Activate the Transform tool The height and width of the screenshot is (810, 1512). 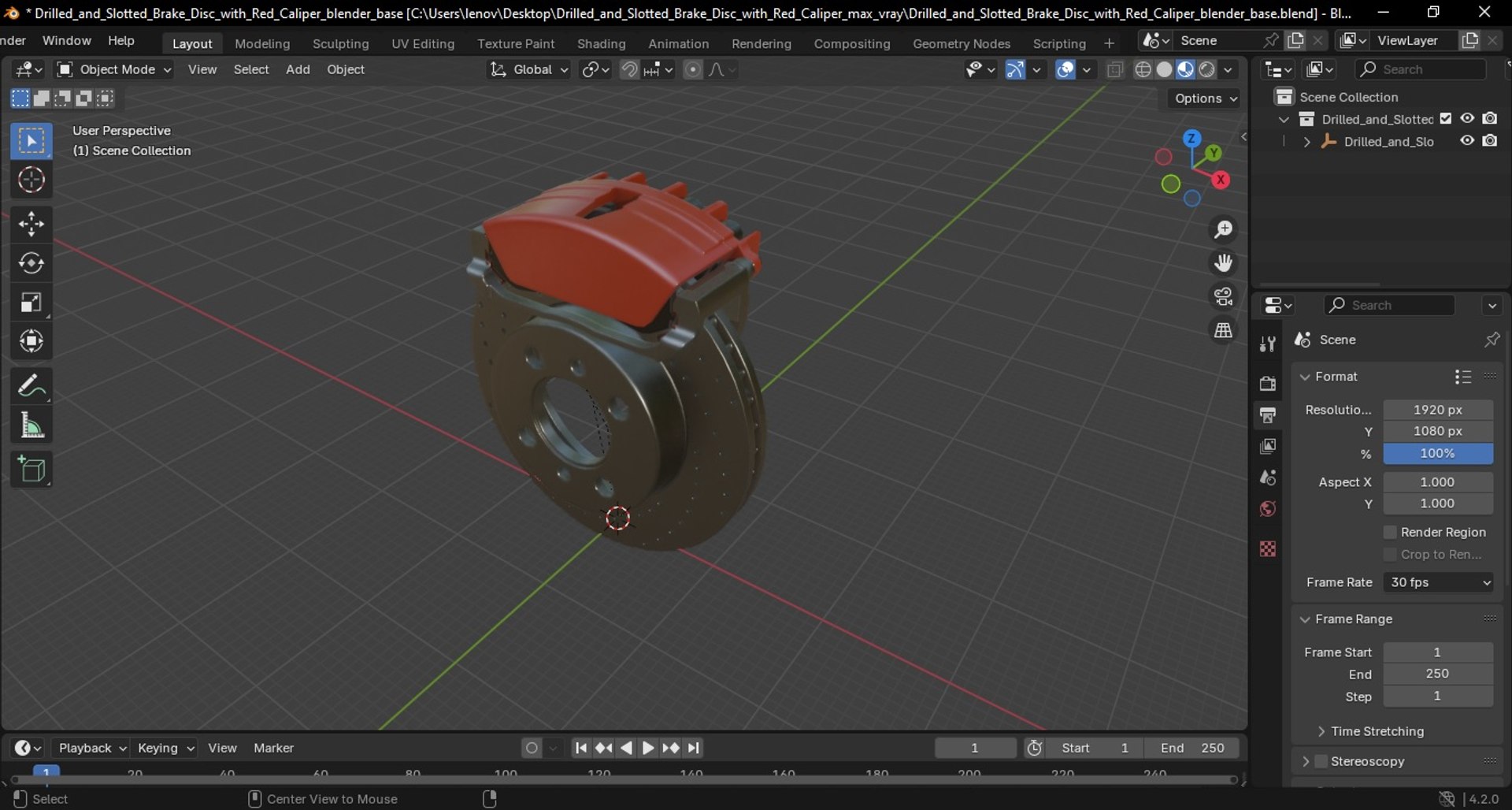(x=31, y=341)
